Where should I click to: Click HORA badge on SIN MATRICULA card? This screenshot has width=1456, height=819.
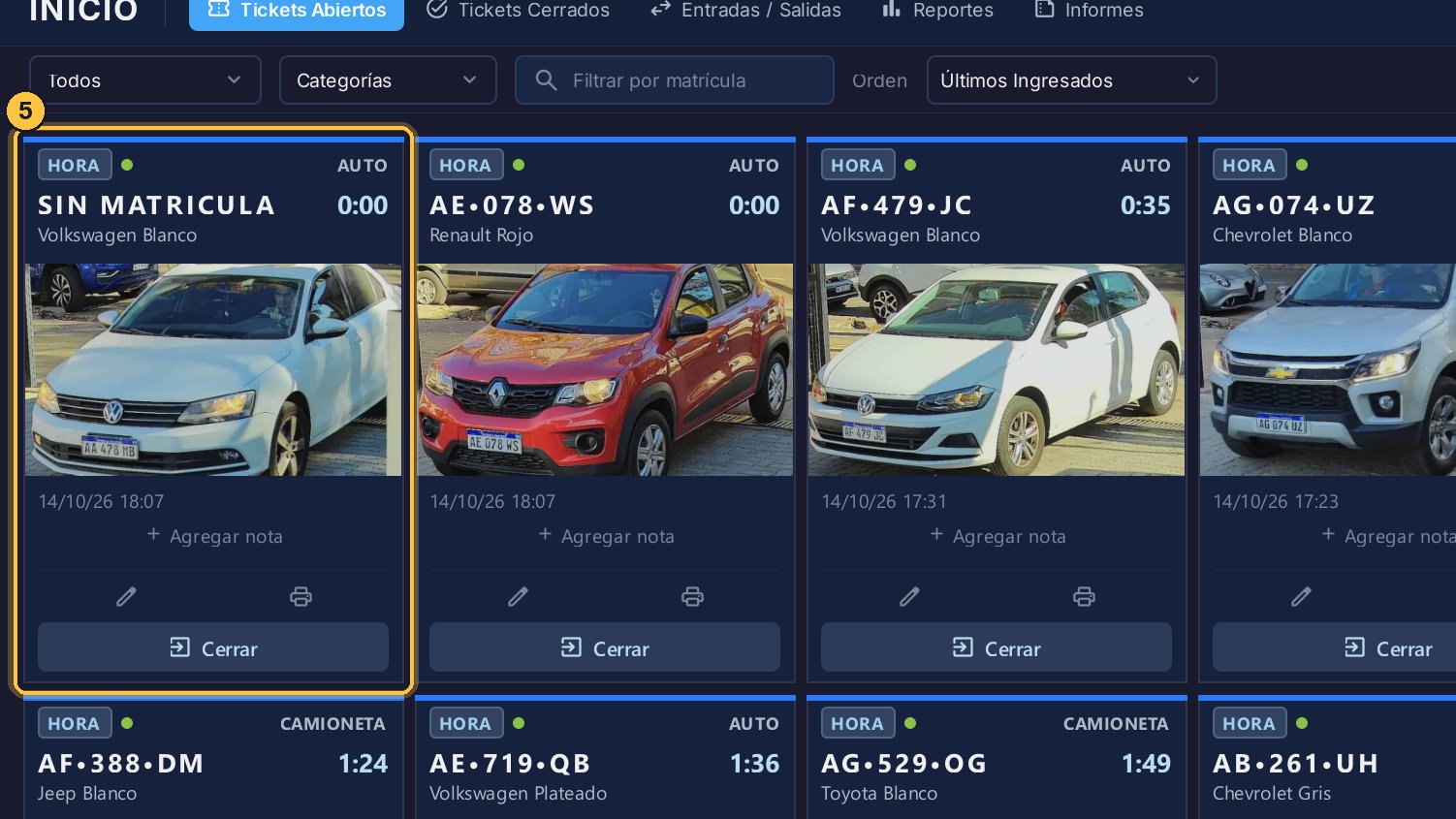coord(75,165)
